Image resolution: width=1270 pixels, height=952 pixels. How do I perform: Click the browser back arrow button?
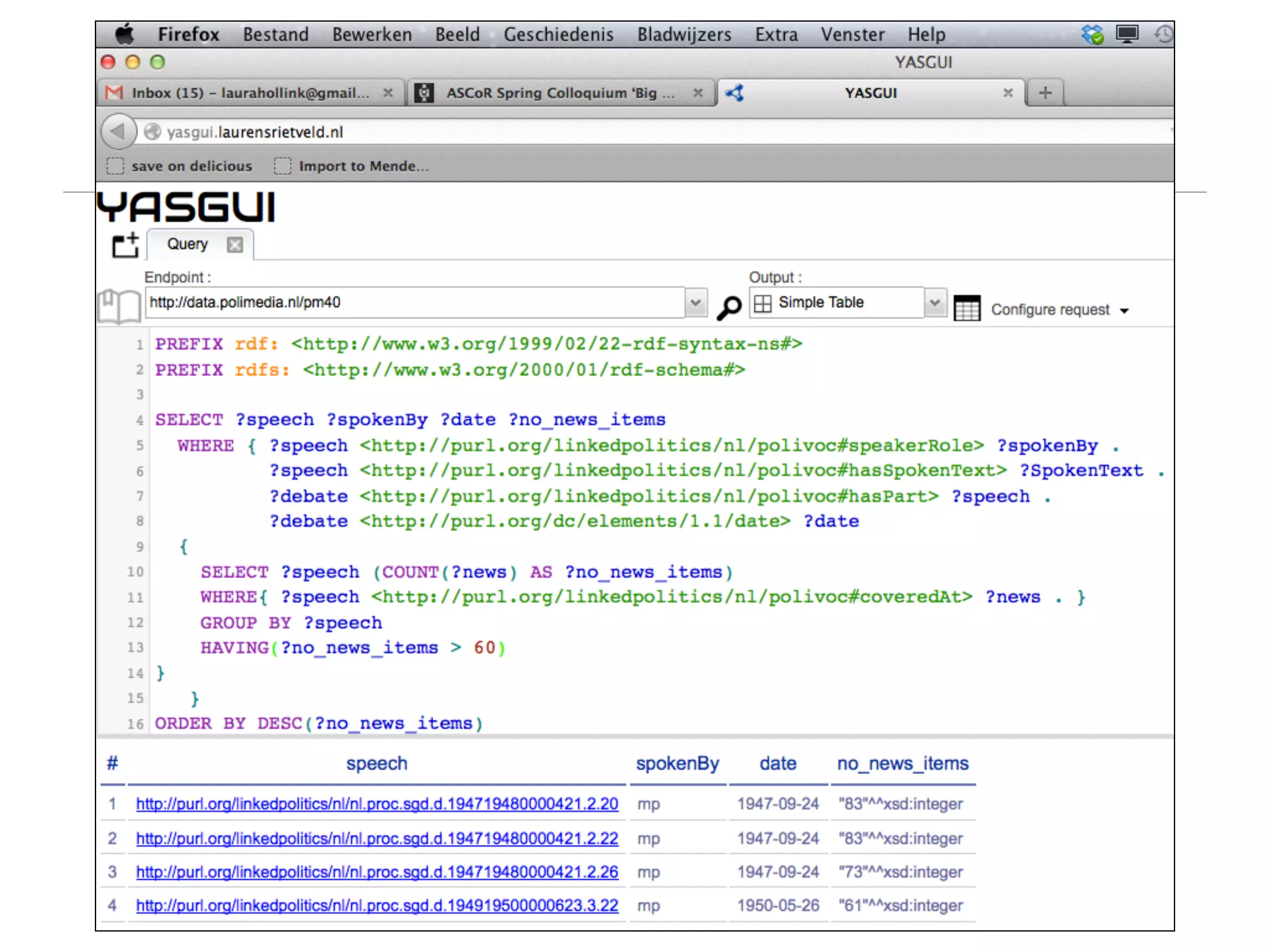tap(117, 131)
